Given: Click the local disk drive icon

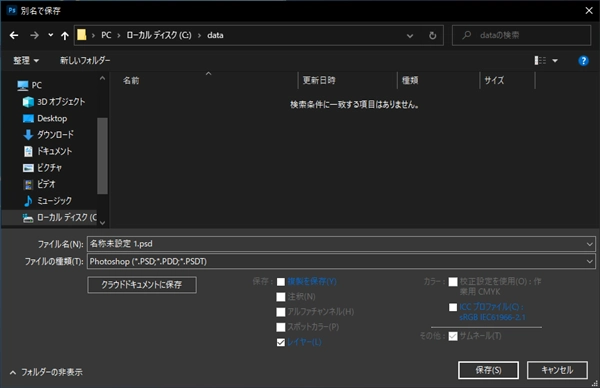Looking at the screenshot, I should pos(28,218).
